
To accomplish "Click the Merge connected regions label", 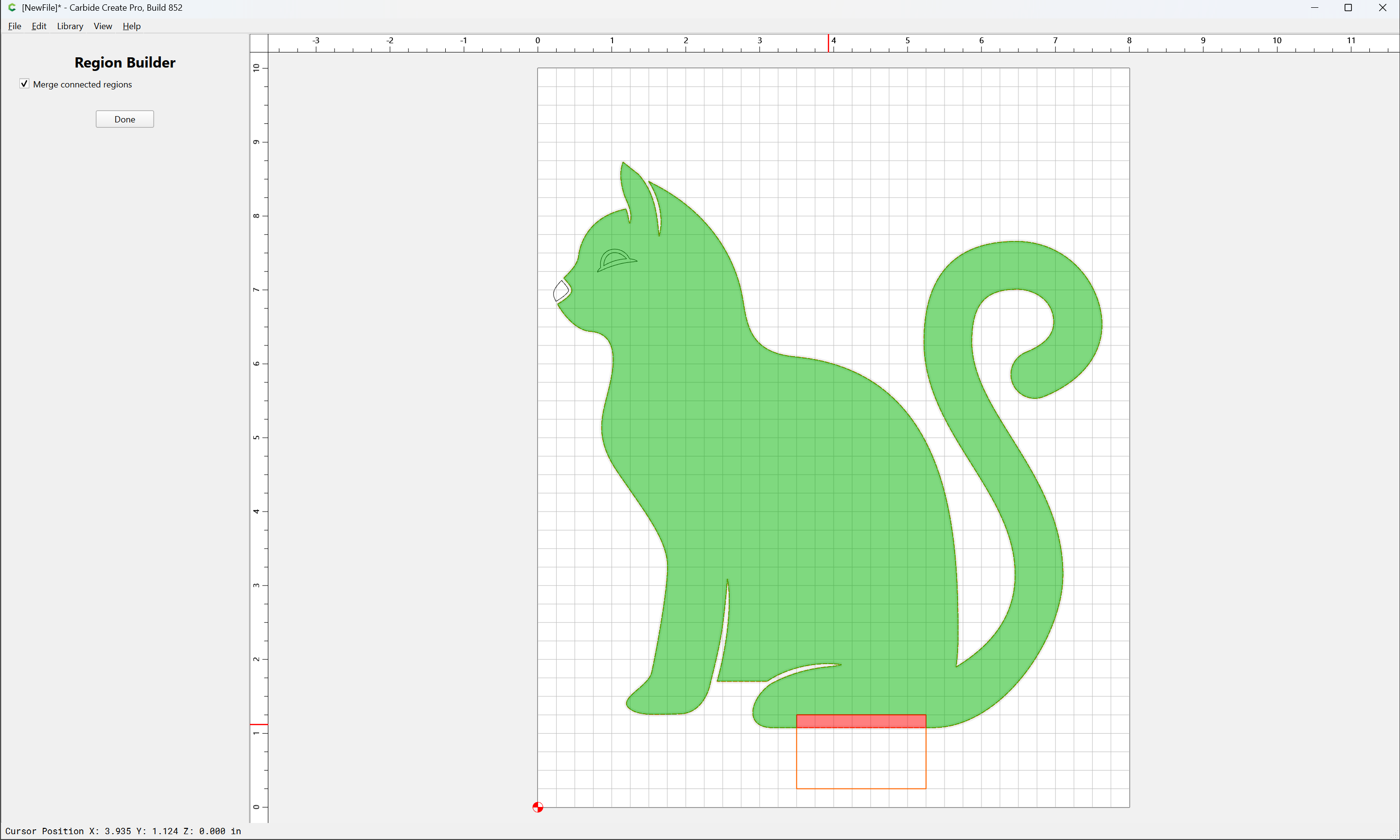I will click(82, 85).
